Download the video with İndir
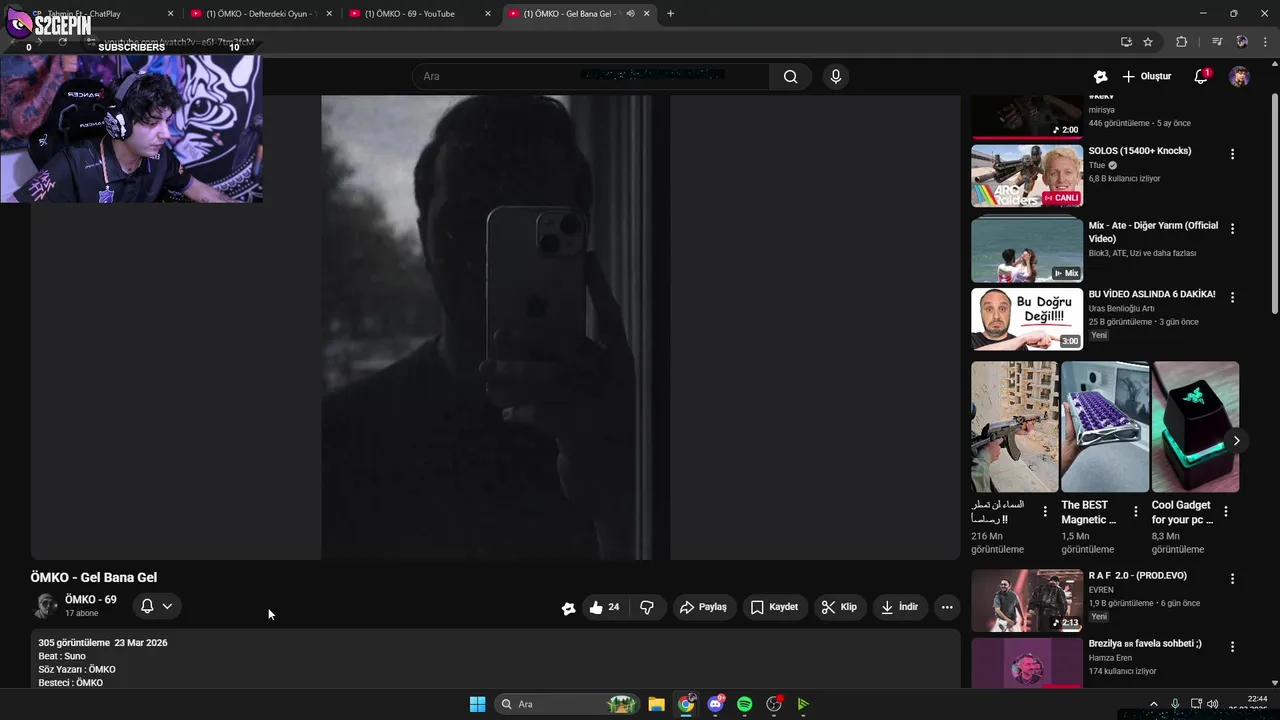This screenshot has height=720, width=1280. tap(899, 607)
